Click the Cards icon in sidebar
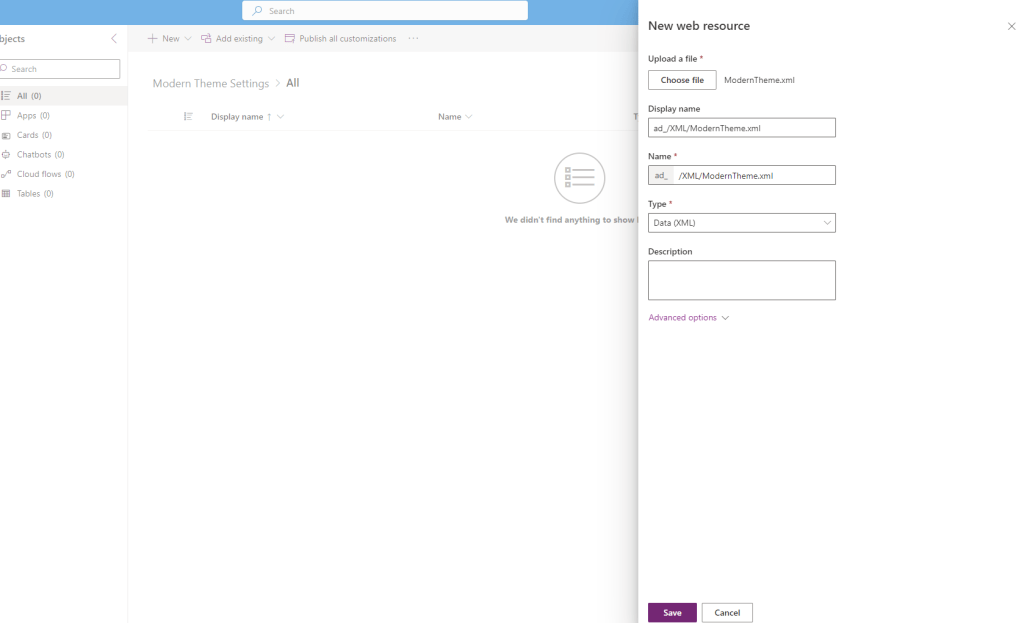Screen dimensions: 1024x623 [6, 135]
